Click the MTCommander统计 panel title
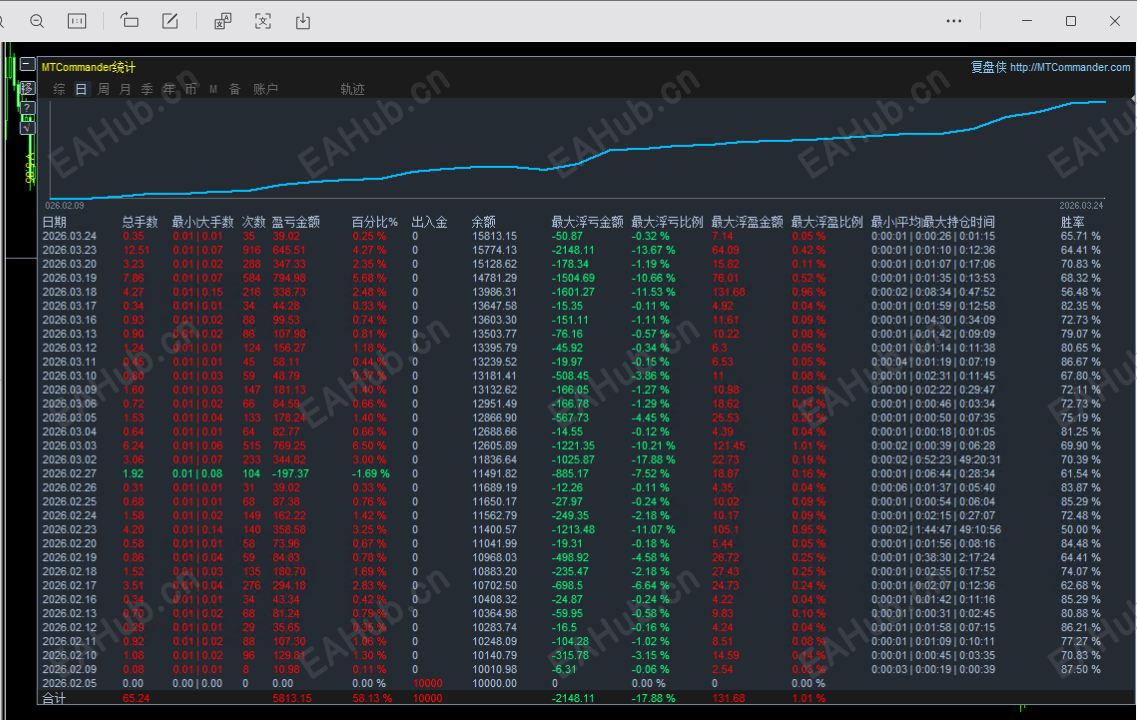 coord(88,67)
